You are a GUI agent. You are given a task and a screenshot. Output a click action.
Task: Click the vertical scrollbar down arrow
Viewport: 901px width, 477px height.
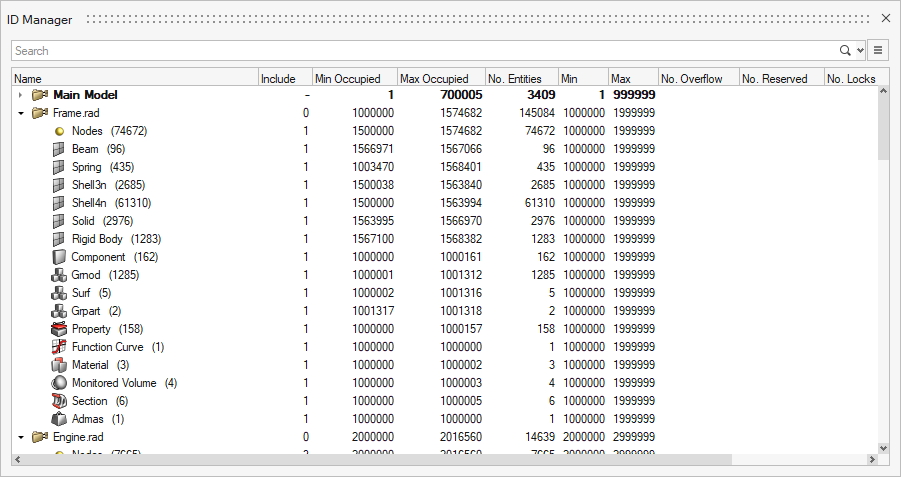(x=883, y=448)
